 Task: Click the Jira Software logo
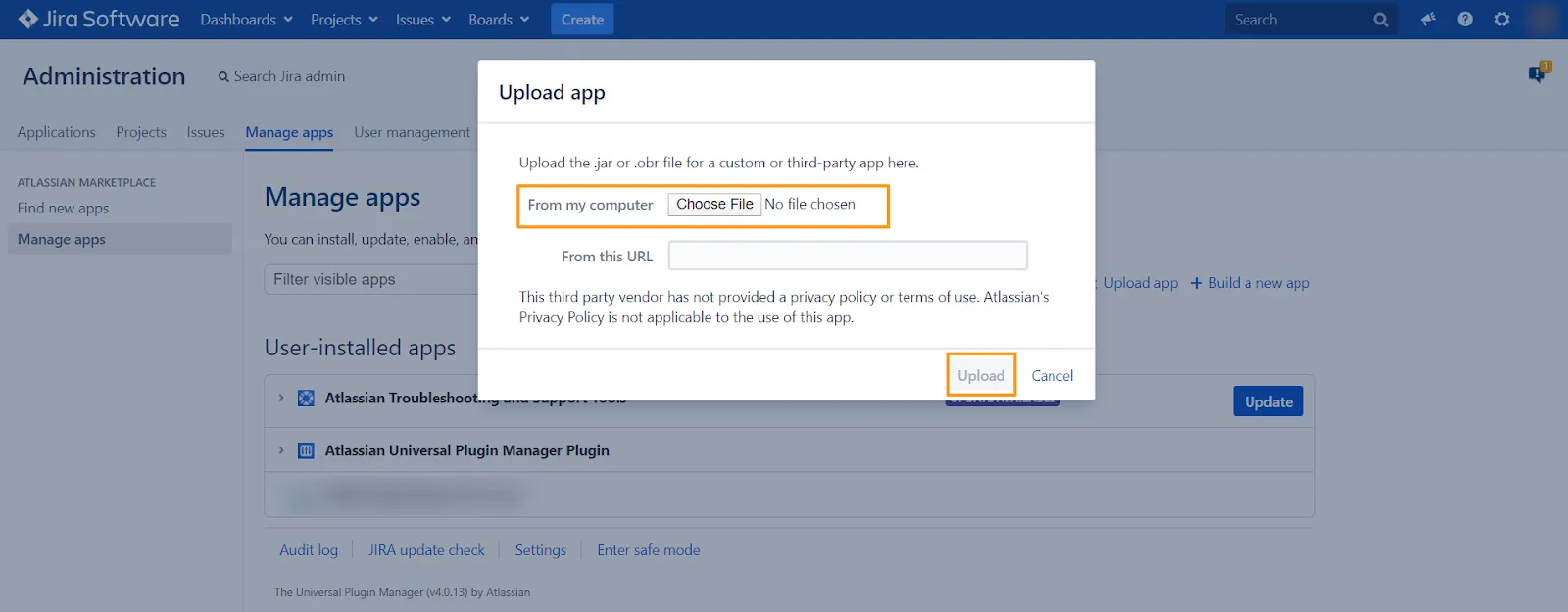(x=98, y=19)
